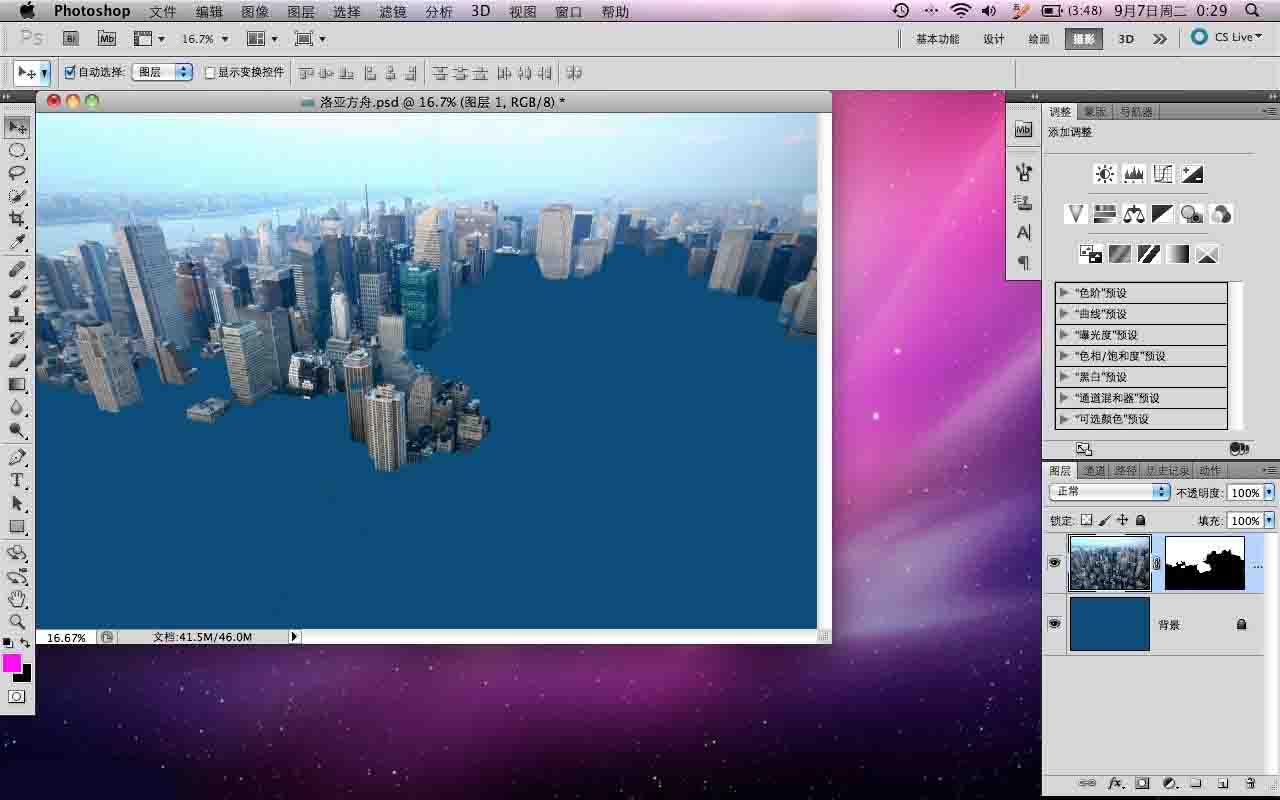Add a Black & White adjustment

pyautogui.click(x=1163, y=214)
